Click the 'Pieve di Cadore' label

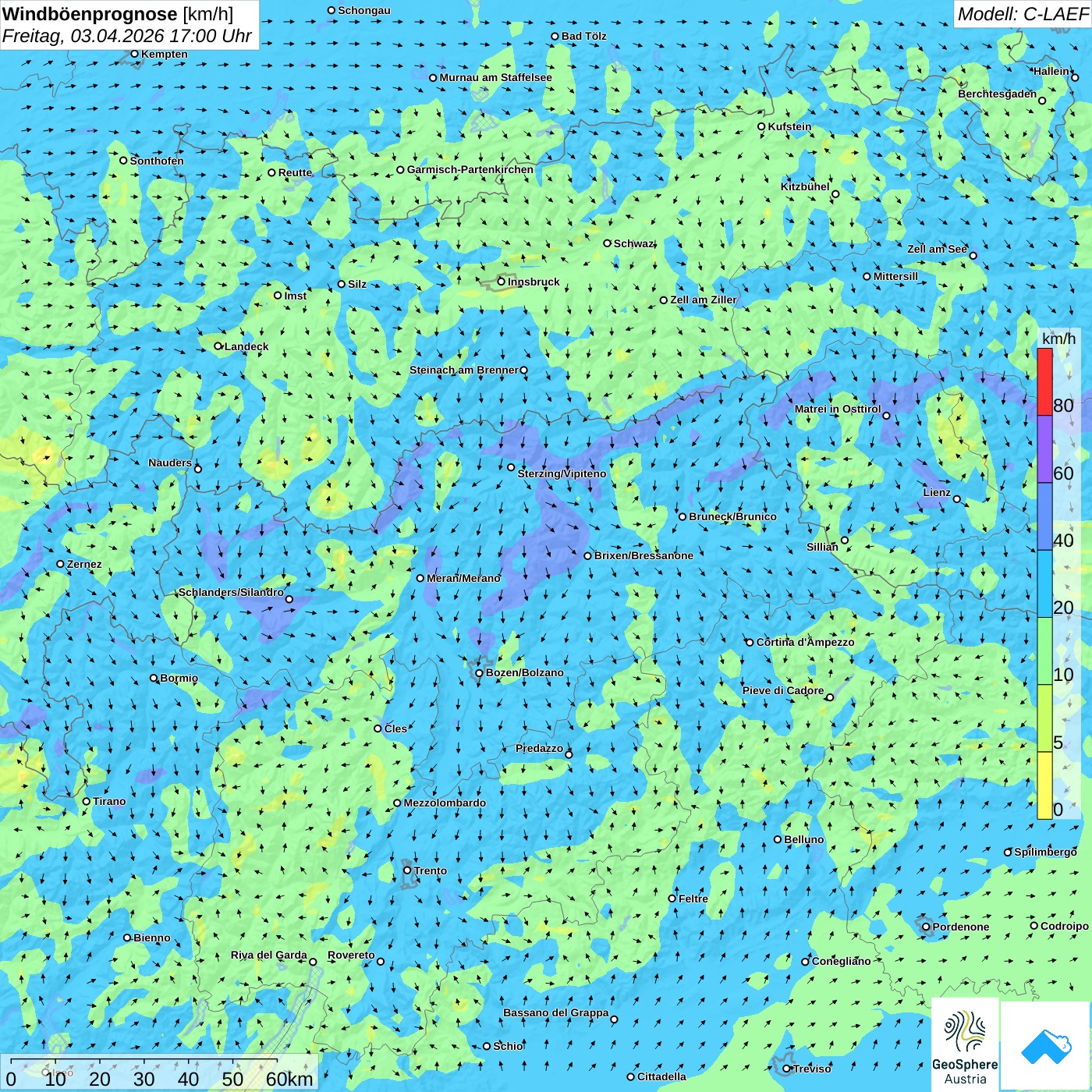(x=783, y=690)
